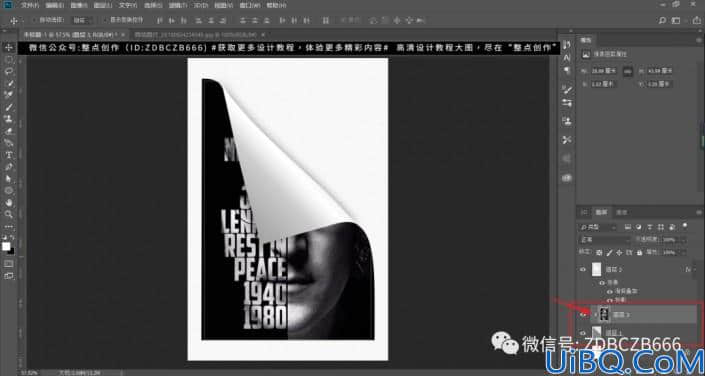The image size is (705, 376).
Task: Open the Edit Toolbar ellipsis menu
Action: (8, 227)
